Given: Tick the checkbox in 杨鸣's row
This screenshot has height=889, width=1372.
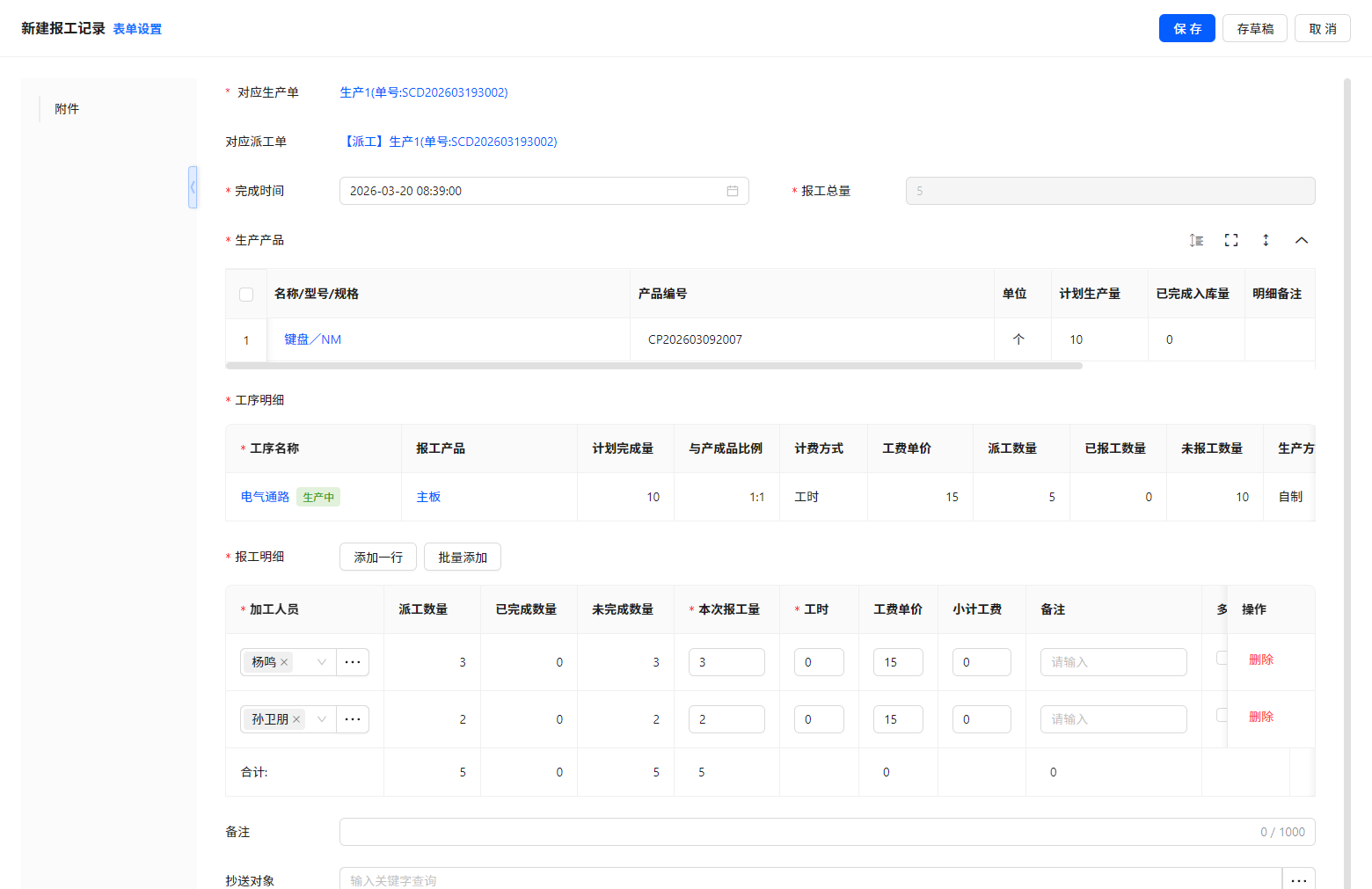Looking at the screenshot, I should click(1221, 658).
